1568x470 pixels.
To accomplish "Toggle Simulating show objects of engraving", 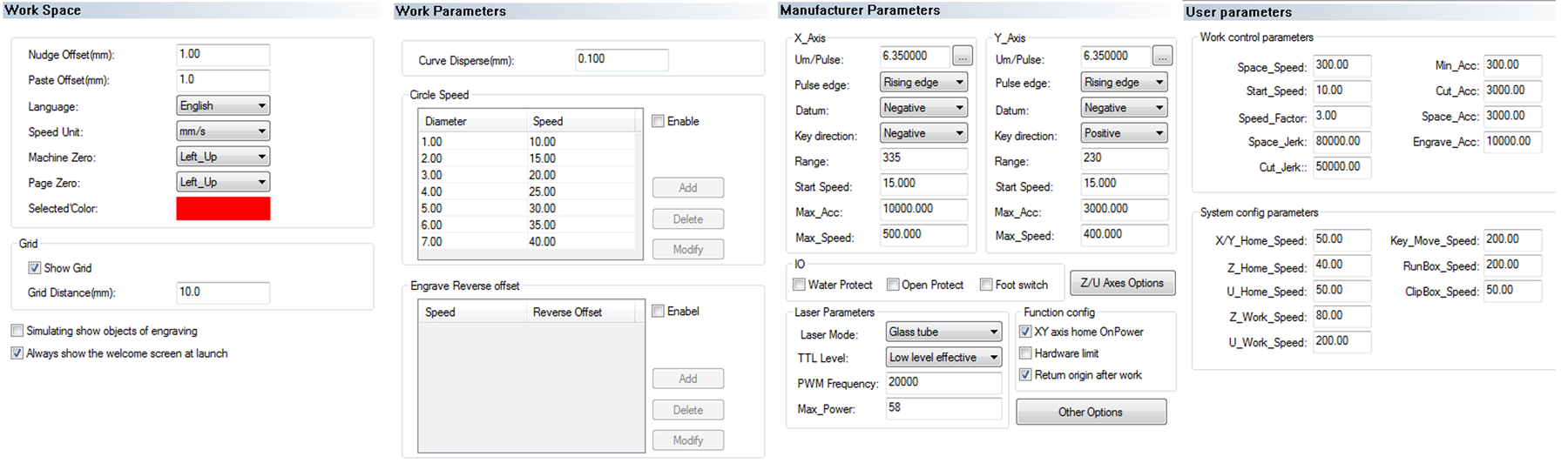I will (x=17, y=331).
